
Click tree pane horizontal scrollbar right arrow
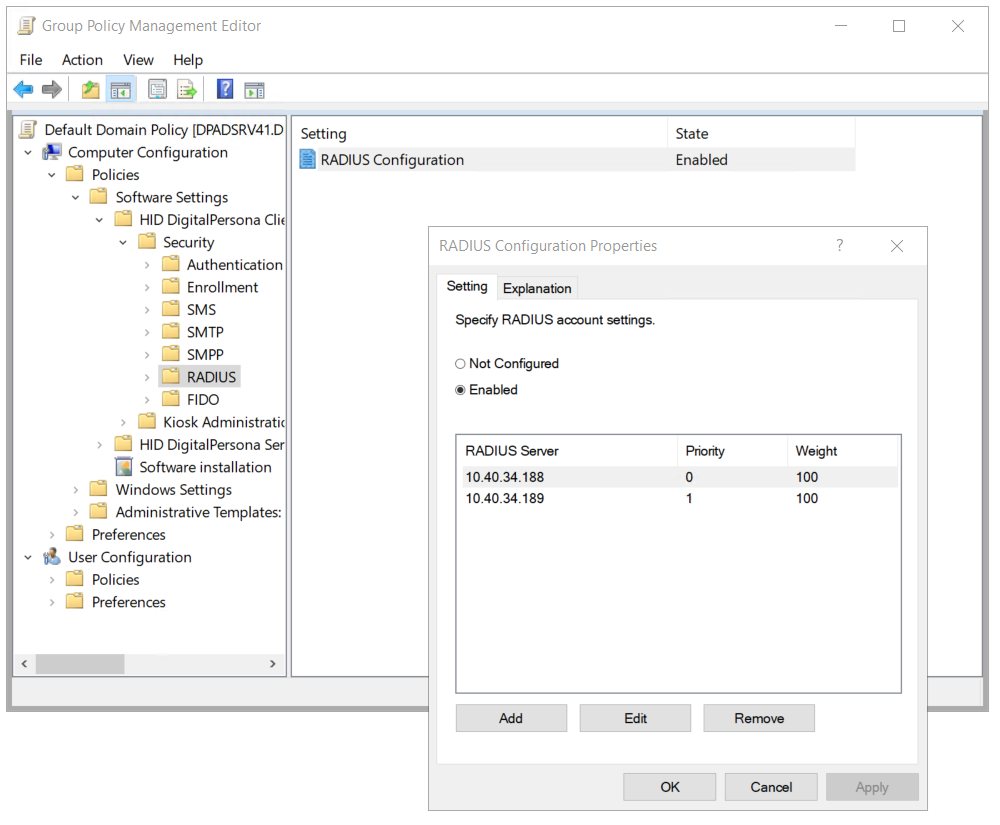point(273,664)
